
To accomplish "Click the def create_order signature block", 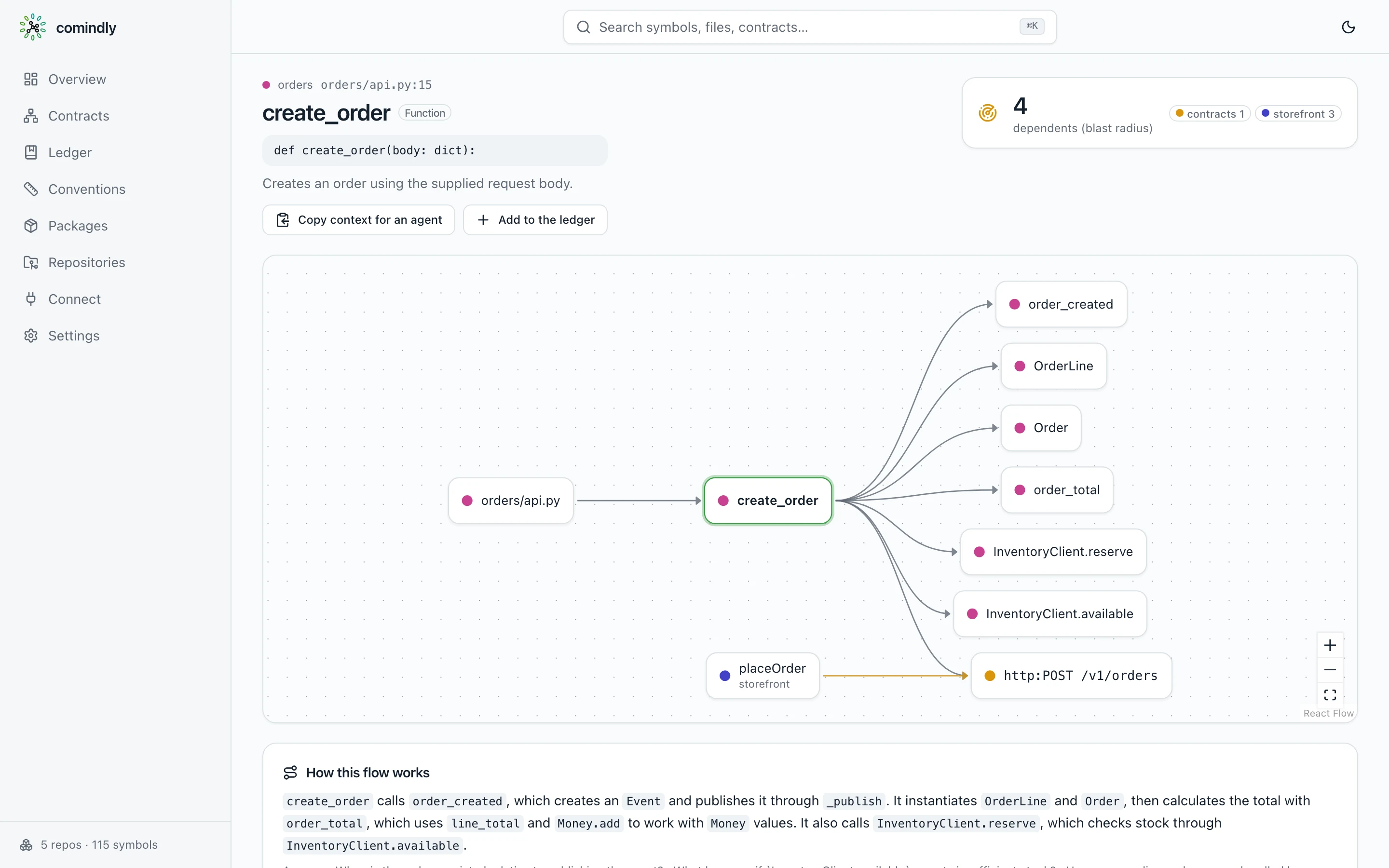I will pyautogui.click(x=435, y=150).
